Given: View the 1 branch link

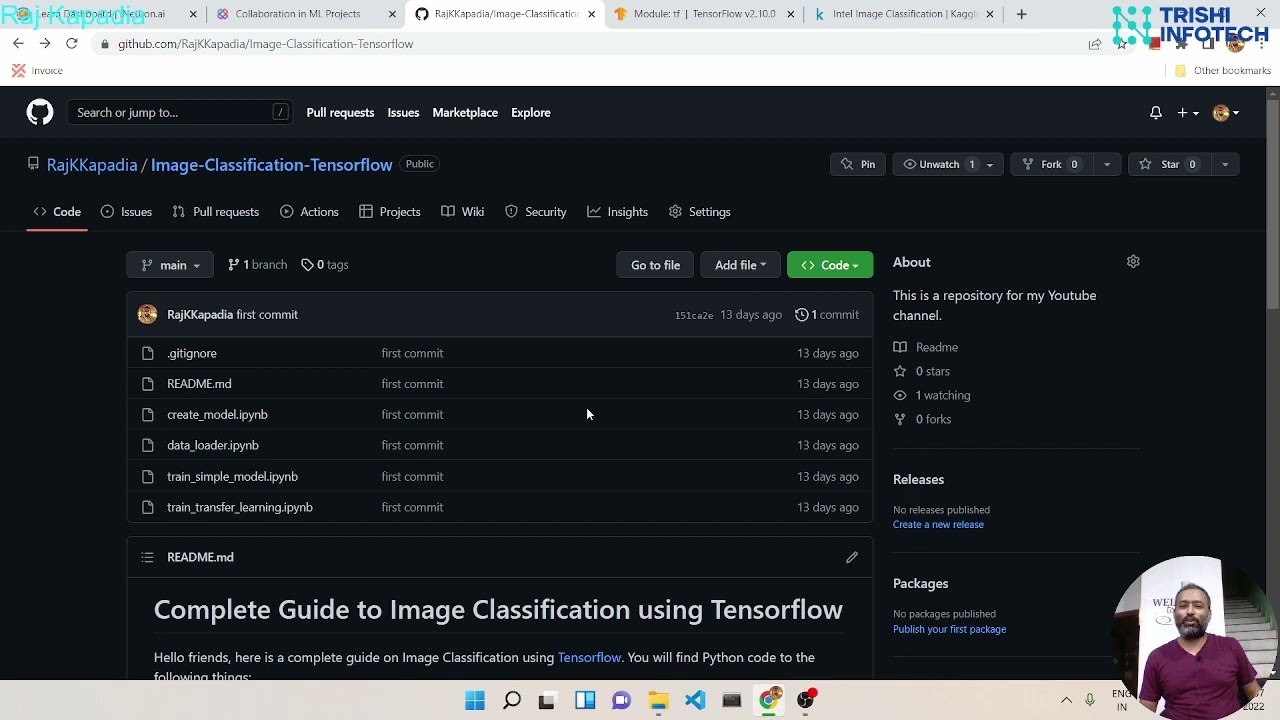Looking at the screenshot, I should pyautogui.click(x=257, y=265).
